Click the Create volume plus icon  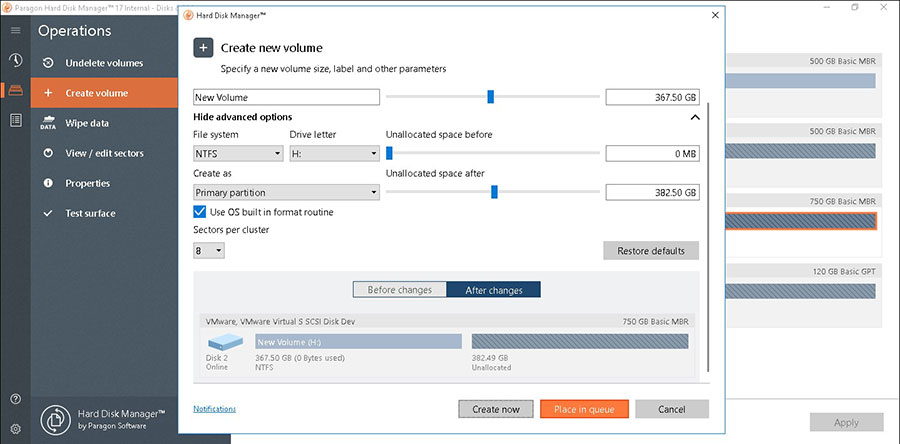coord(48,93)
